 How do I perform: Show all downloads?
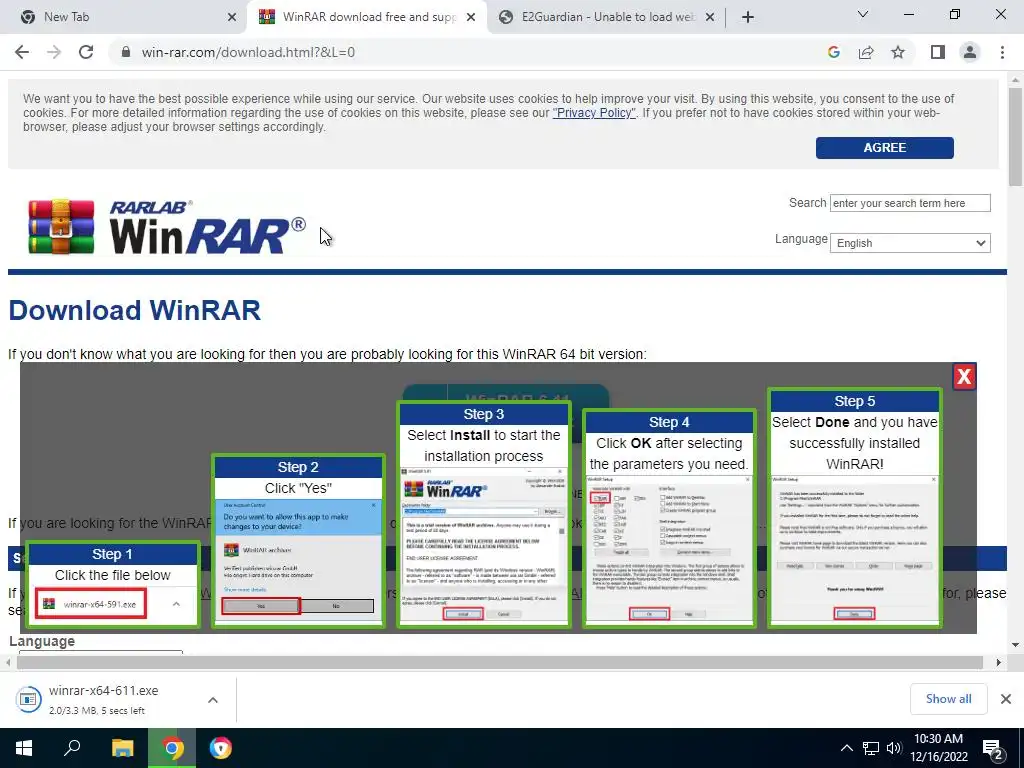(948, 699)
